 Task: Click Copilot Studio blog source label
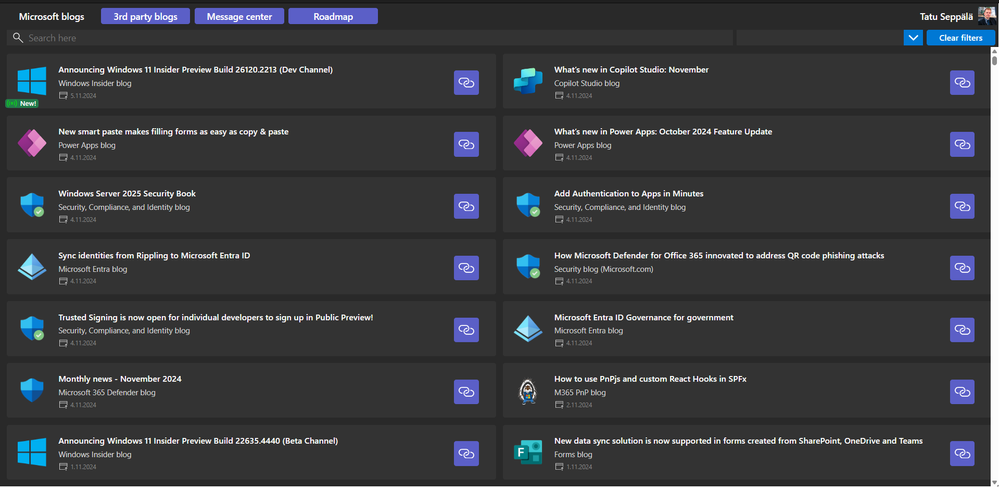pos(587,84)
